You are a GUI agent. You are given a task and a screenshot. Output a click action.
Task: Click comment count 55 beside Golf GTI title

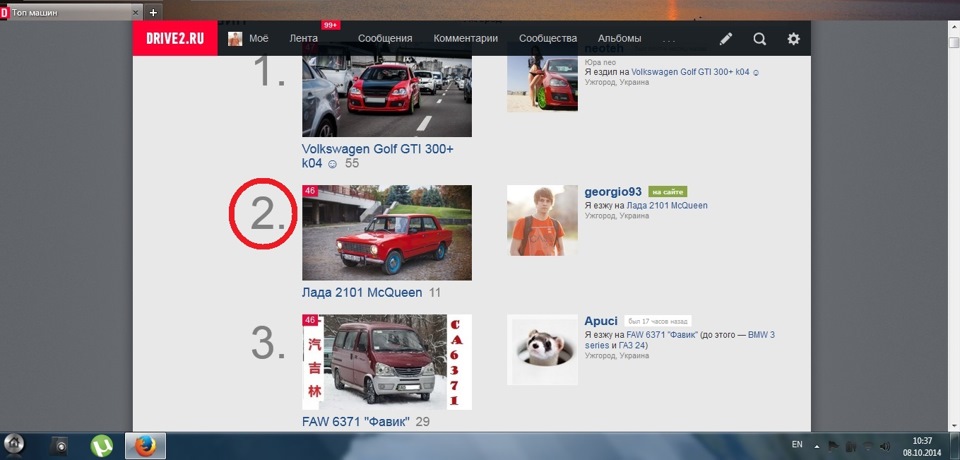(x=352, y=164)
